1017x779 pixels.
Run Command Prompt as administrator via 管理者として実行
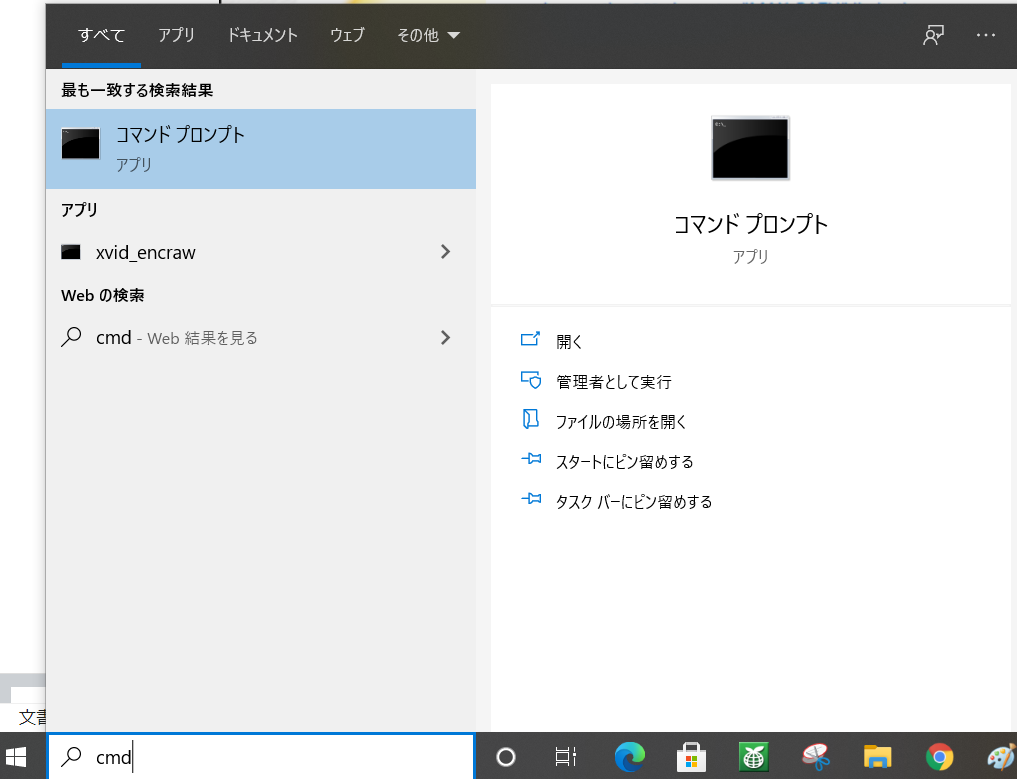click(613, 381)
